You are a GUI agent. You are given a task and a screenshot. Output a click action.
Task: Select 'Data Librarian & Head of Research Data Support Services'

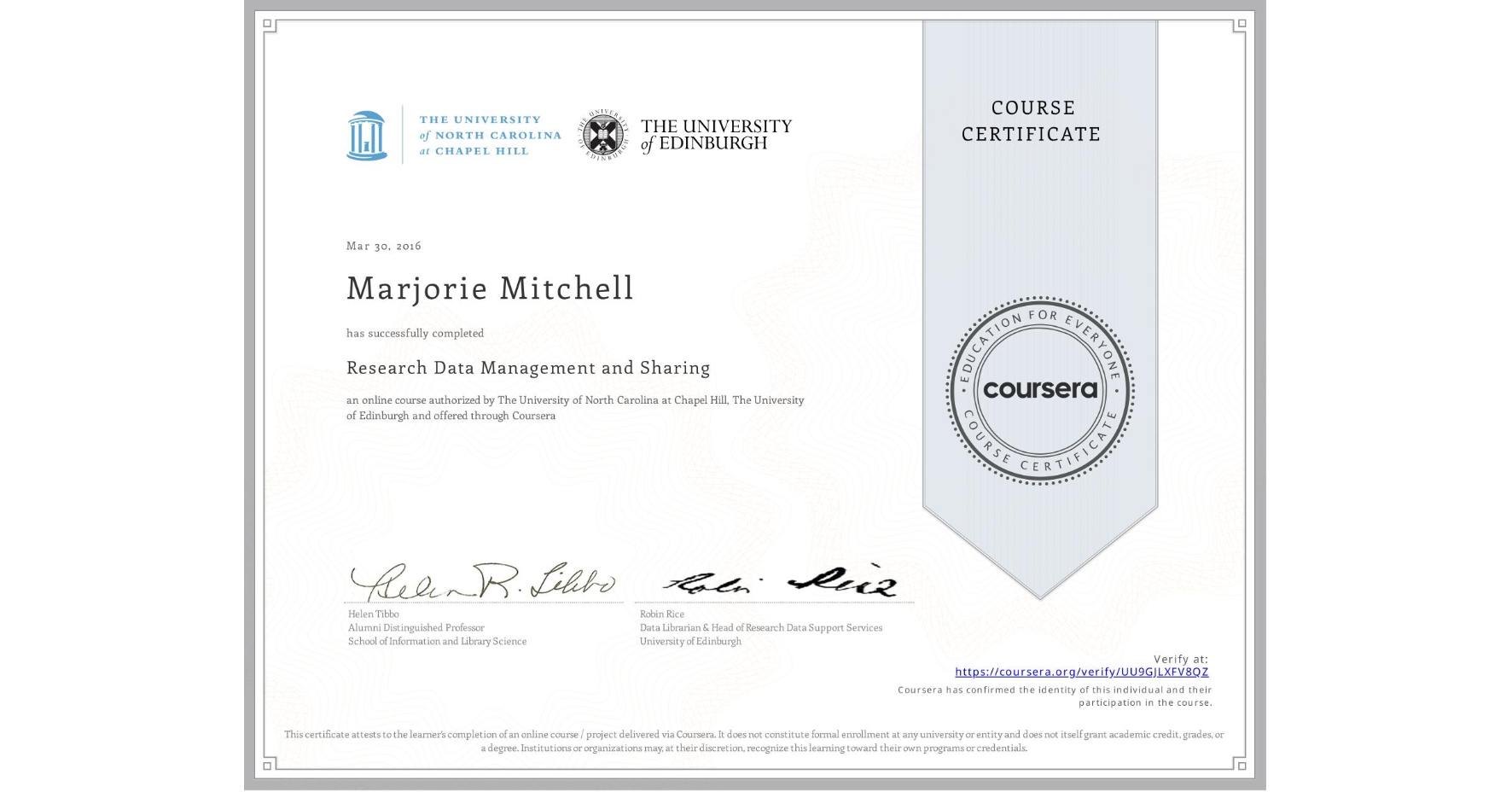tap(761, 627)
